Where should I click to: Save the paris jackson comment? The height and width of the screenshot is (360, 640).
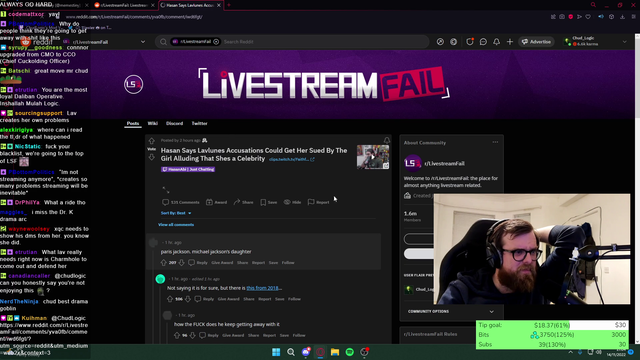(273, 262)
